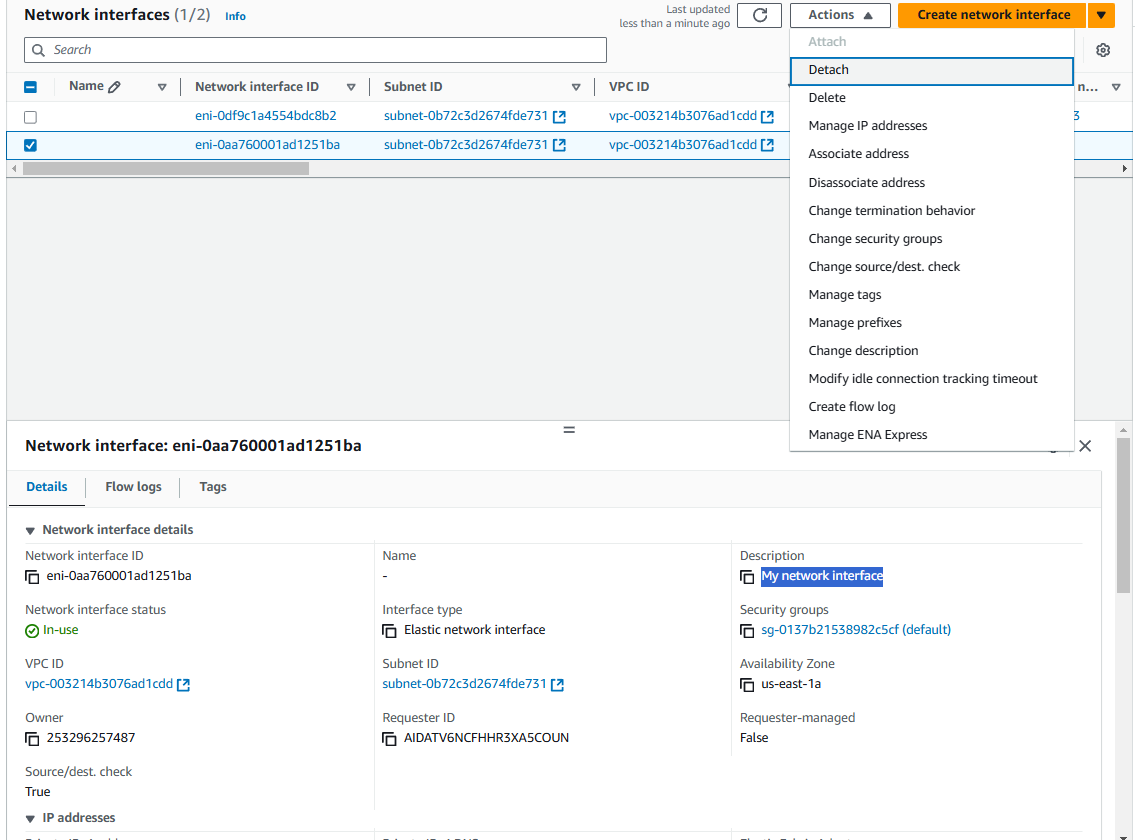
Task: Switch to the Flow logs tab
Action: pyautogui.click(x=132, y=487)
